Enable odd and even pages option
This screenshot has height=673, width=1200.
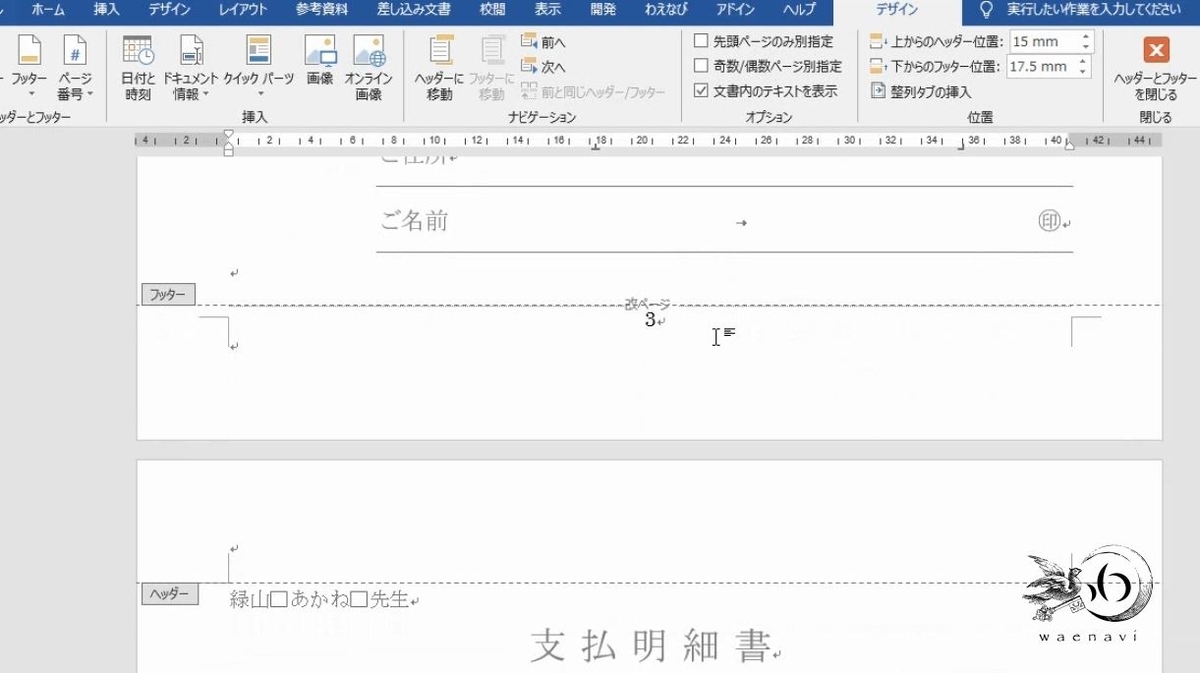pos(702,65)
